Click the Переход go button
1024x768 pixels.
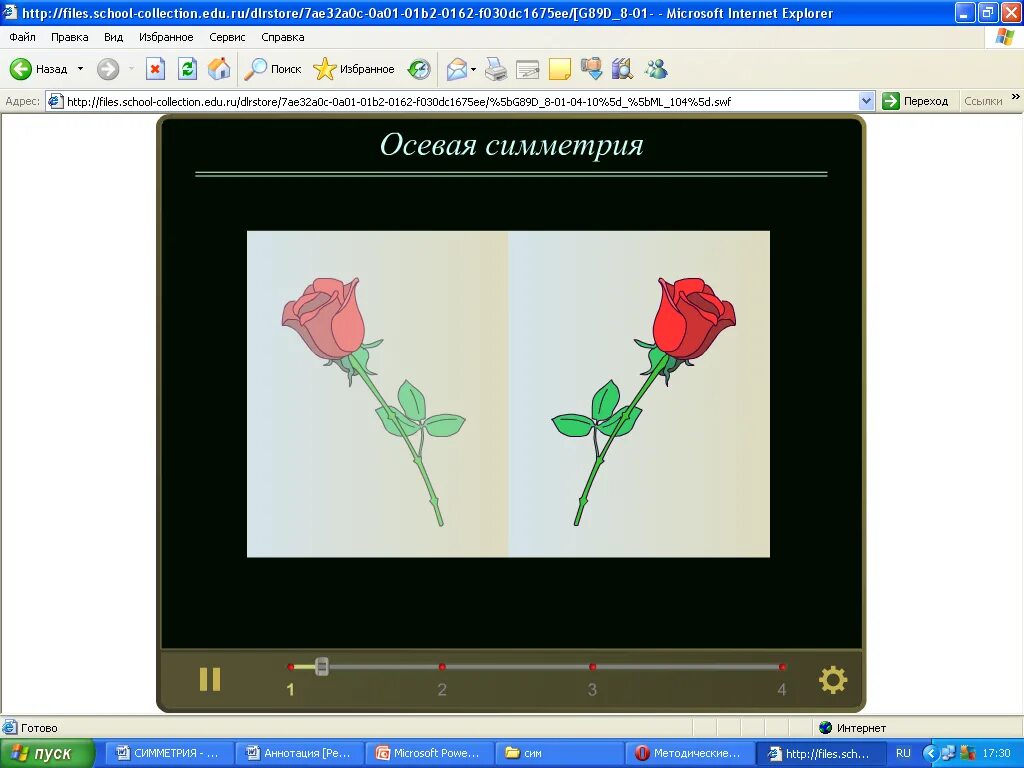(x=915, y=101)
